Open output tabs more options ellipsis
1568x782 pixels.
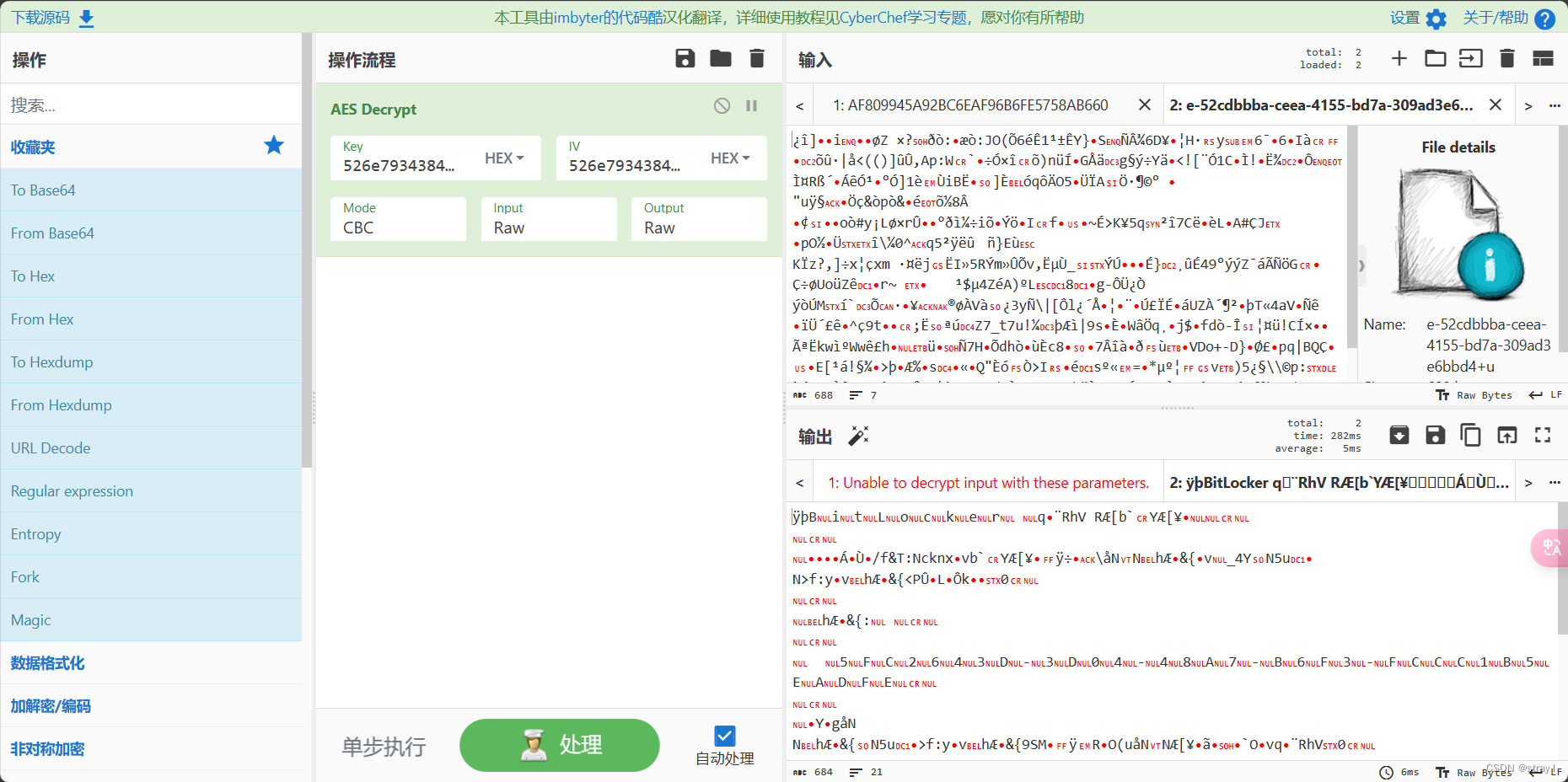coord(1555,484)
